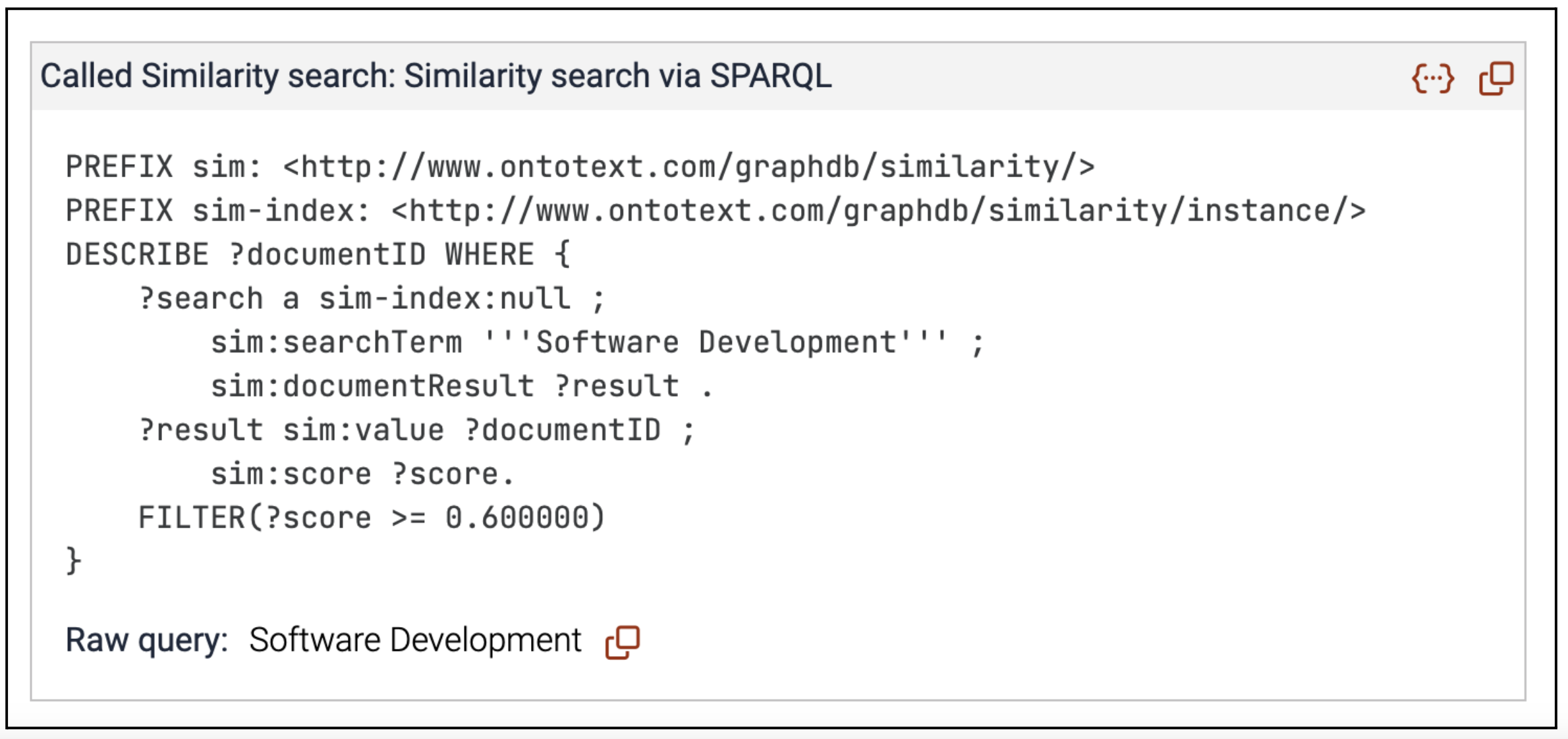Click the ?search a sim-index:null line

[372, 299]
